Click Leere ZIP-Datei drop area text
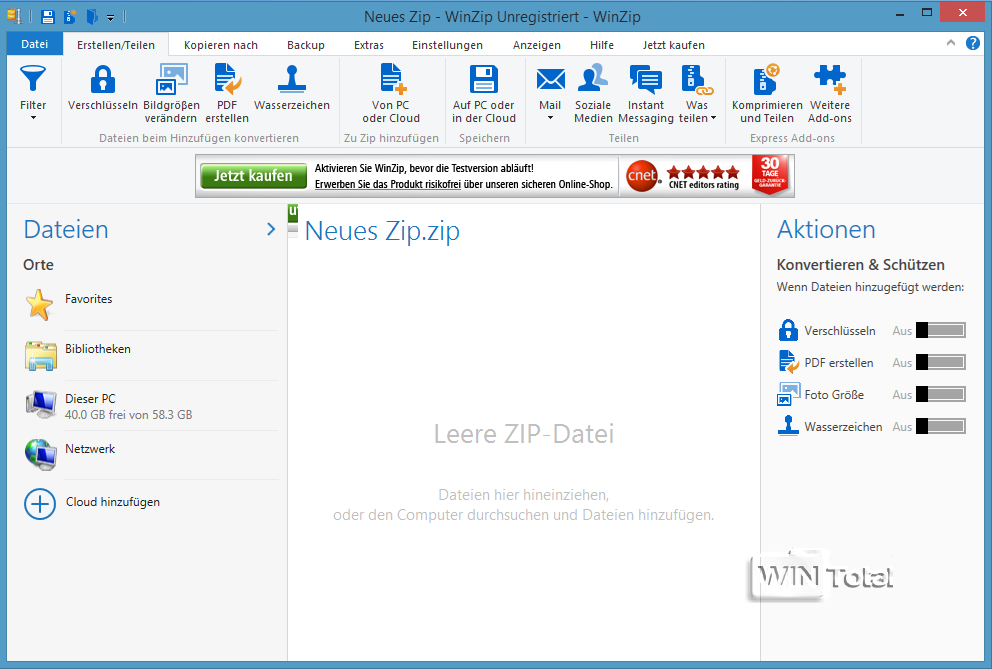 pyautogui.click(x=524, y=434)
